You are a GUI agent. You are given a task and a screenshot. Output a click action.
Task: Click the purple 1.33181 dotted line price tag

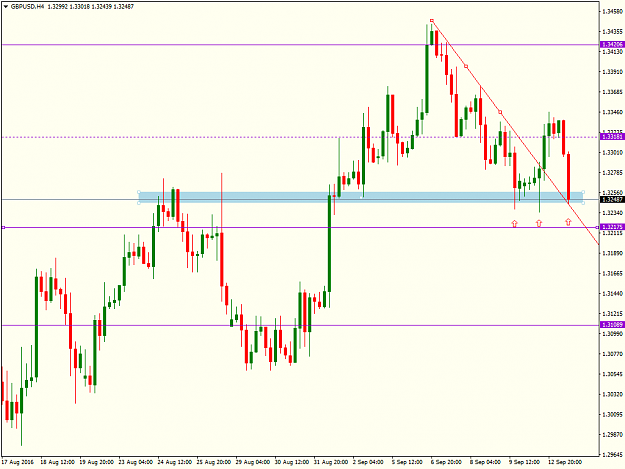pos(612,137)
